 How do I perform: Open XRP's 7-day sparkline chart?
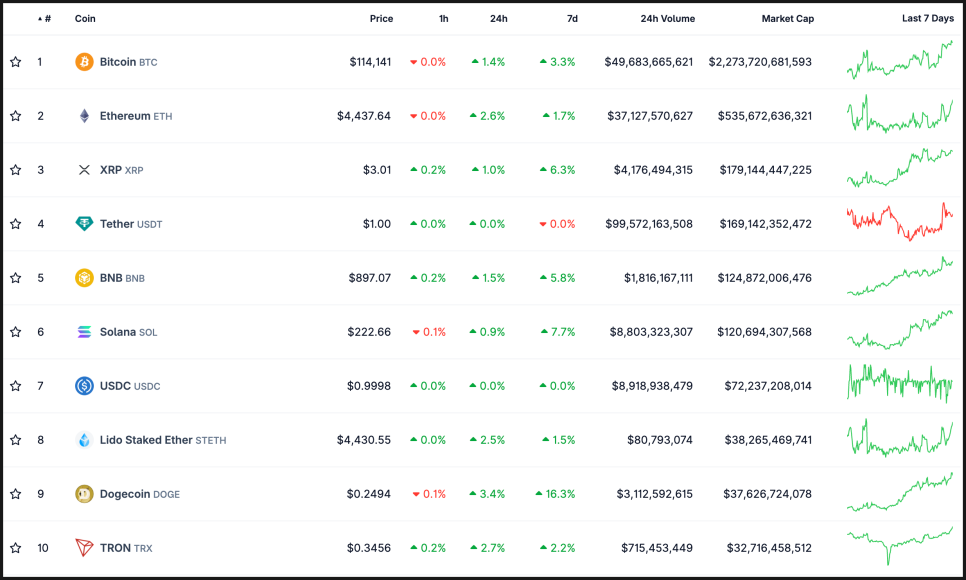(900, 168)
